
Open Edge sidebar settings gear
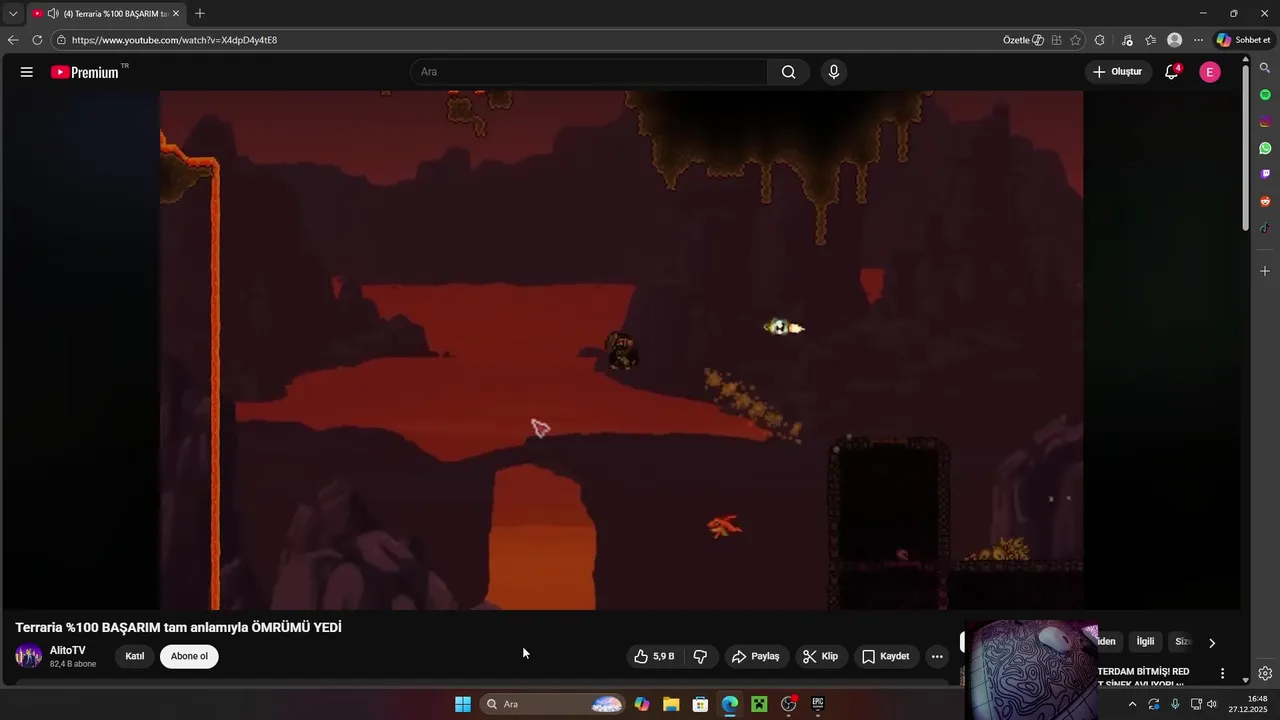coord(1265,673)
